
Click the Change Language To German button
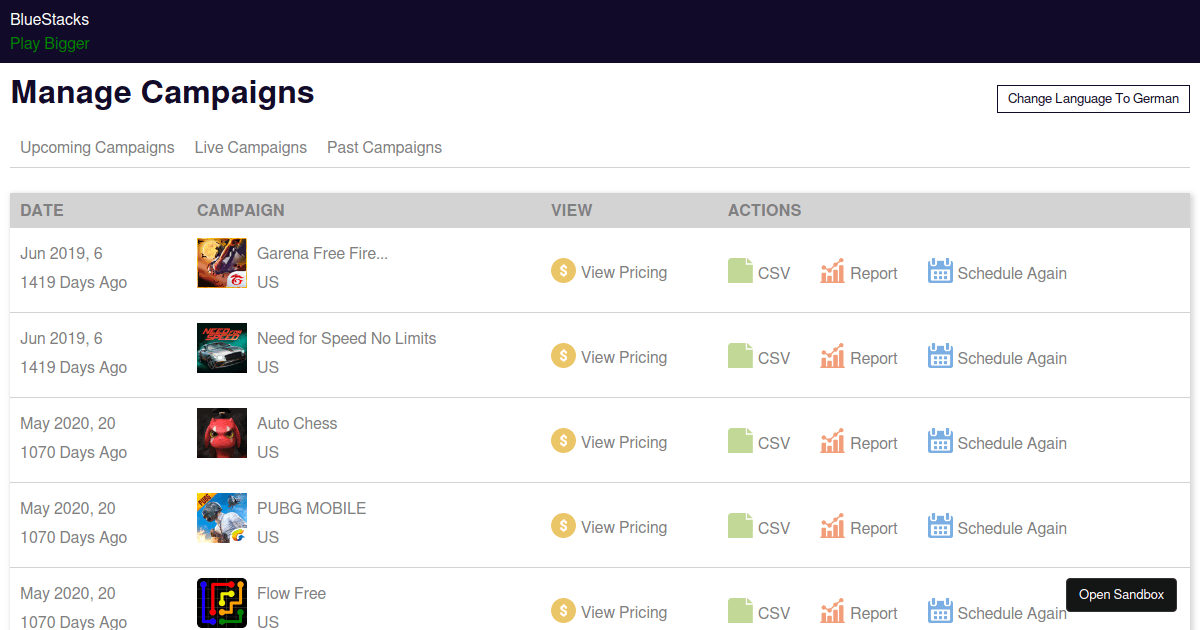[x=1093, y=99]
